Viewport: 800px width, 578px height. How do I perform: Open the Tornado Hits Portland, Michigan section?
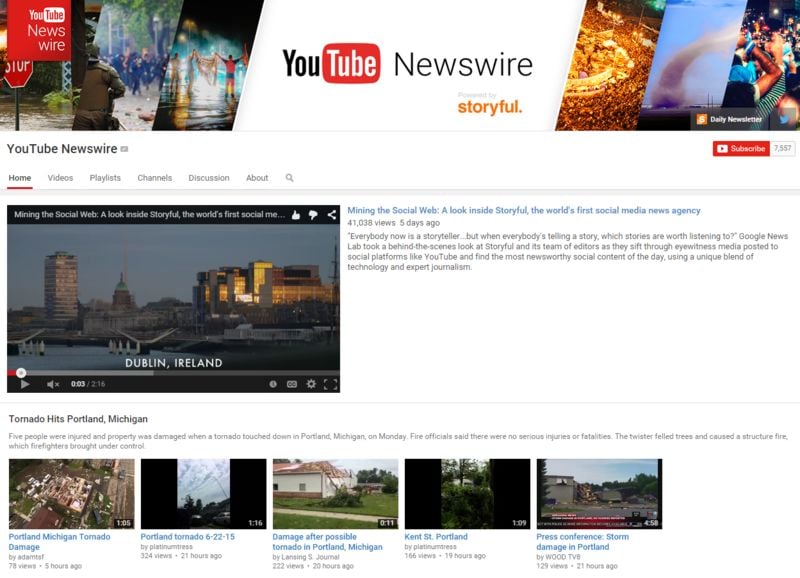[78, 419]
